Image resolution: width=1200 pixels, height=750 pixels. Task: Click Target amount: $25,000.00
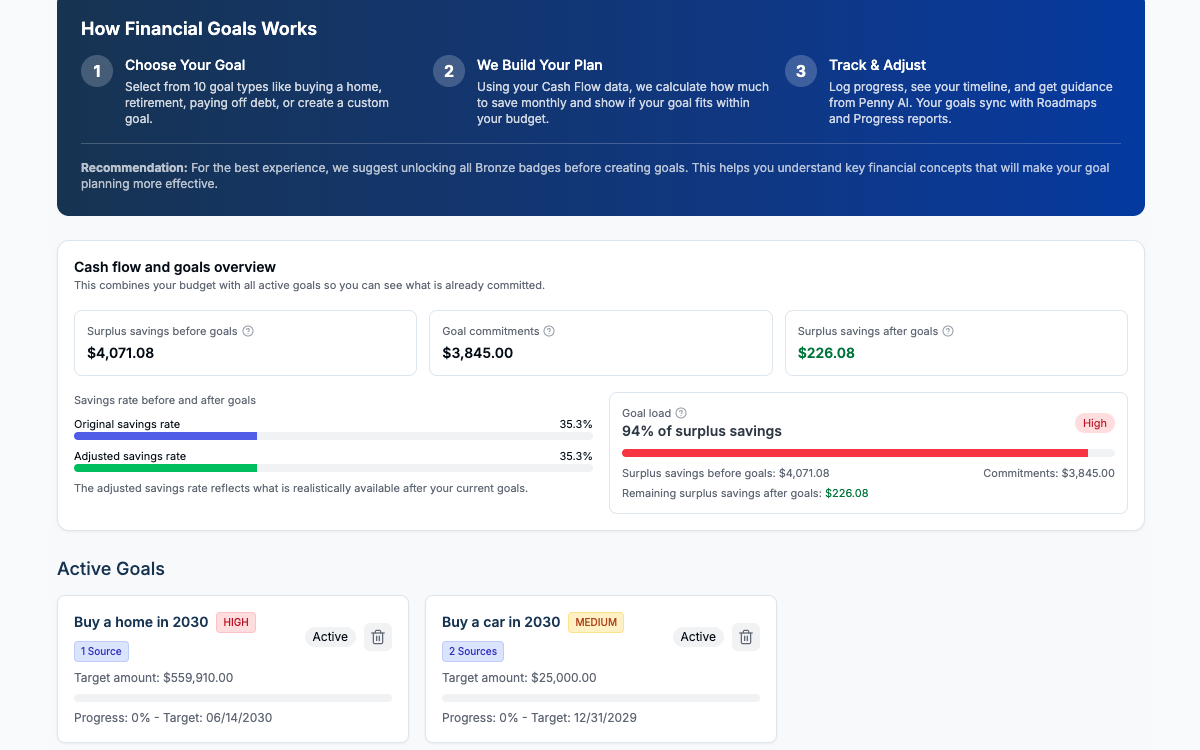pos(519,678)
